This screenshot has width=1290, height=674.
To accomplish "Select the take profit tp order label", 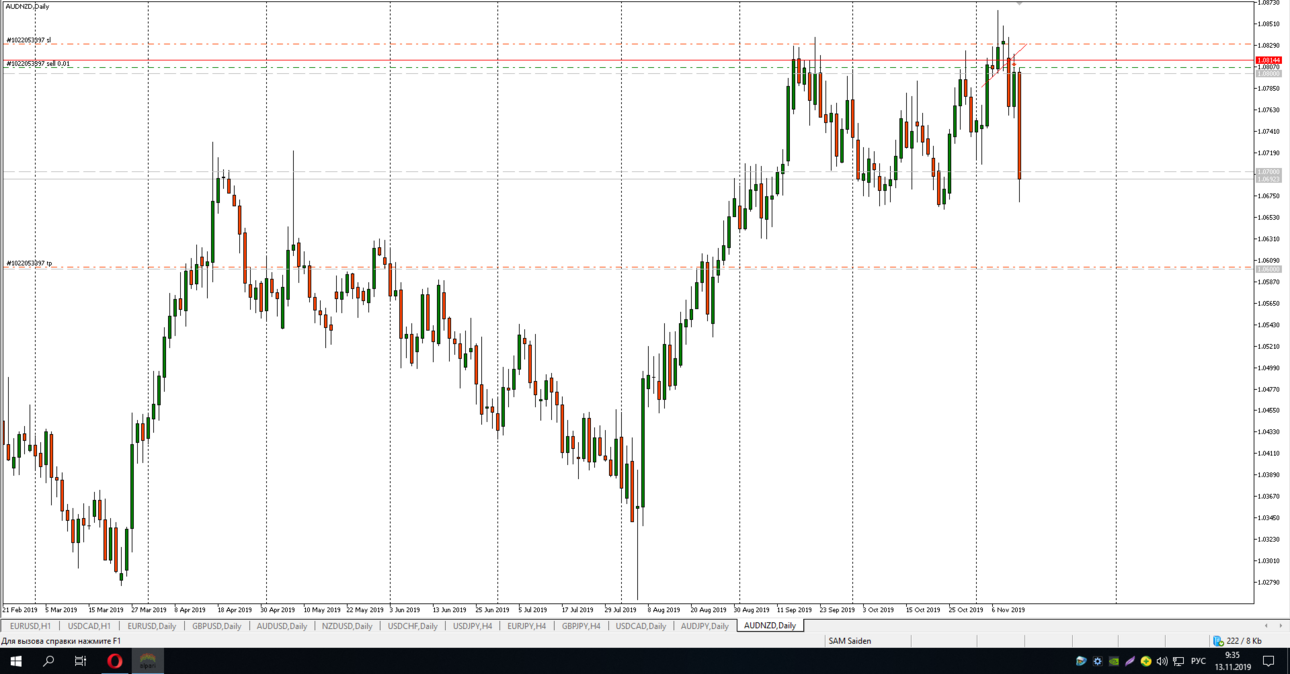I will coord(29,264).
